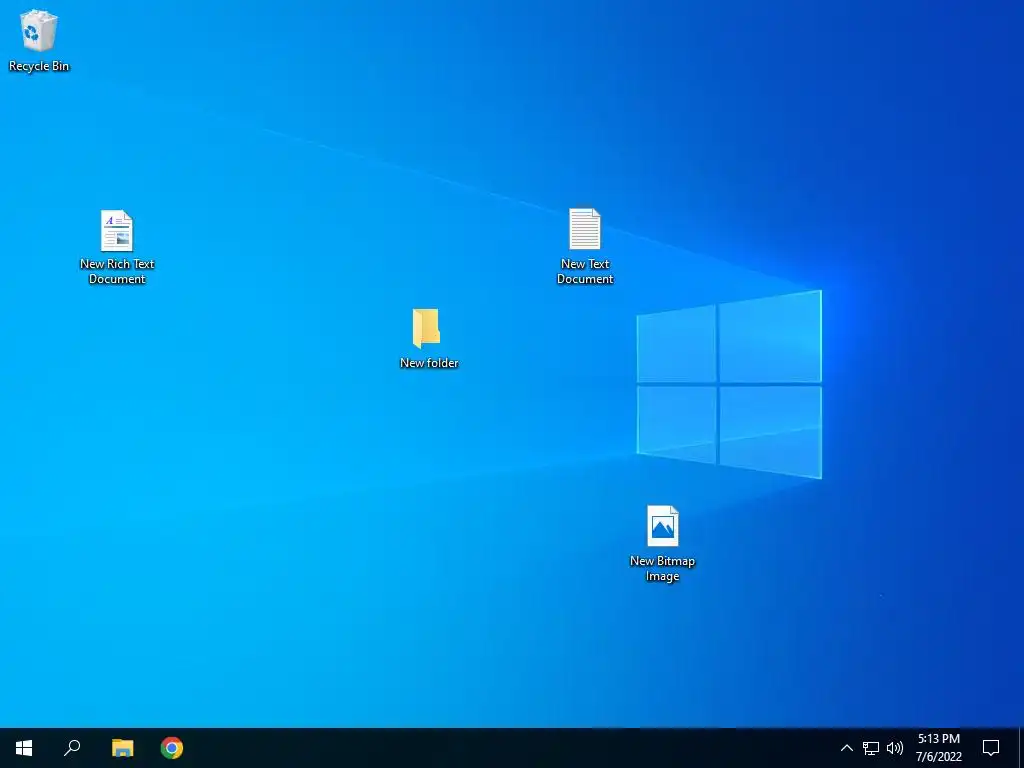Open the Action Center notifications icon
1024x768 pixels.
click(x=991, y=748)
